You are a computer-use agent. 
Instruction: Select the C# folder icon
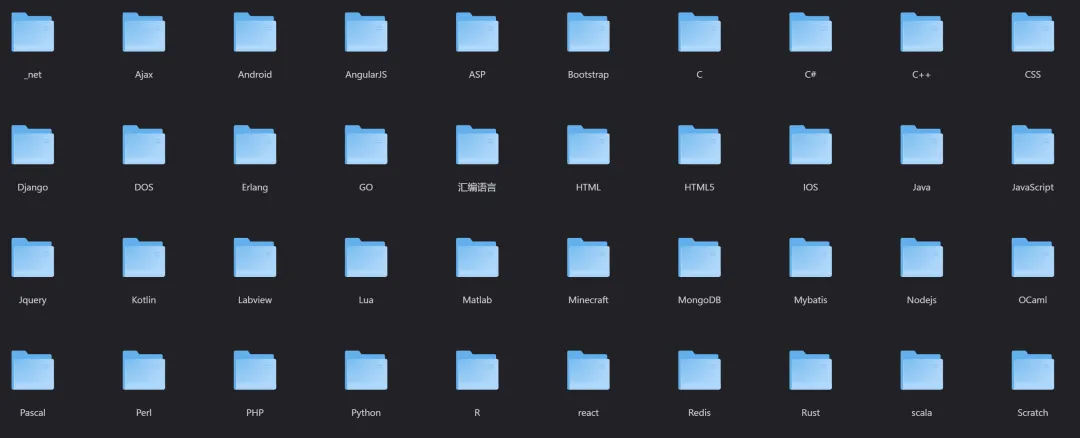(x=811, y=32)
